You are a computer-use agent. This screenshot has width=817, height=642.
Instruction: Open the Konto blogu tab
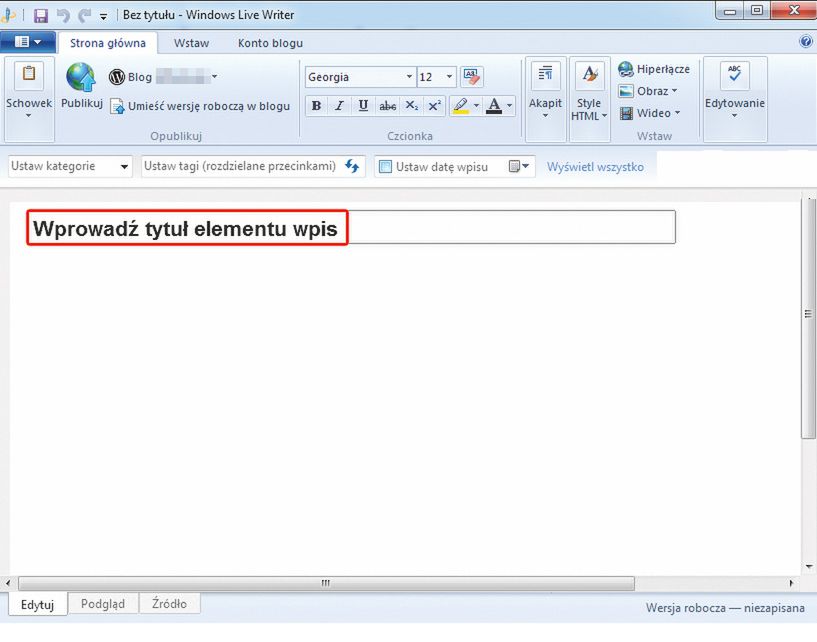(x=270, y=43)
